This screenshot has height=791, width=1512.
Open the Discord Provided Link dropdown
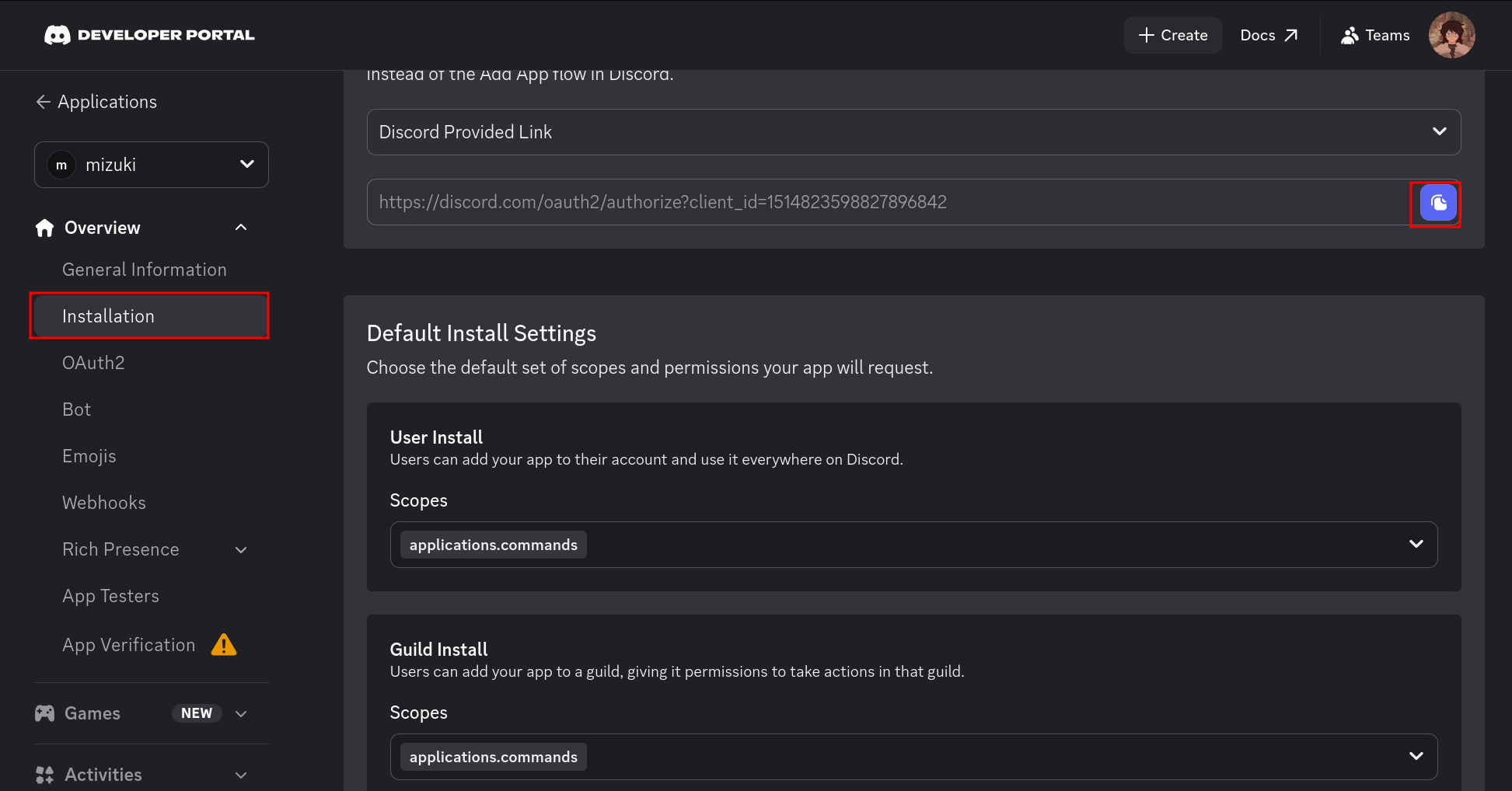click(x=913, y=132)
